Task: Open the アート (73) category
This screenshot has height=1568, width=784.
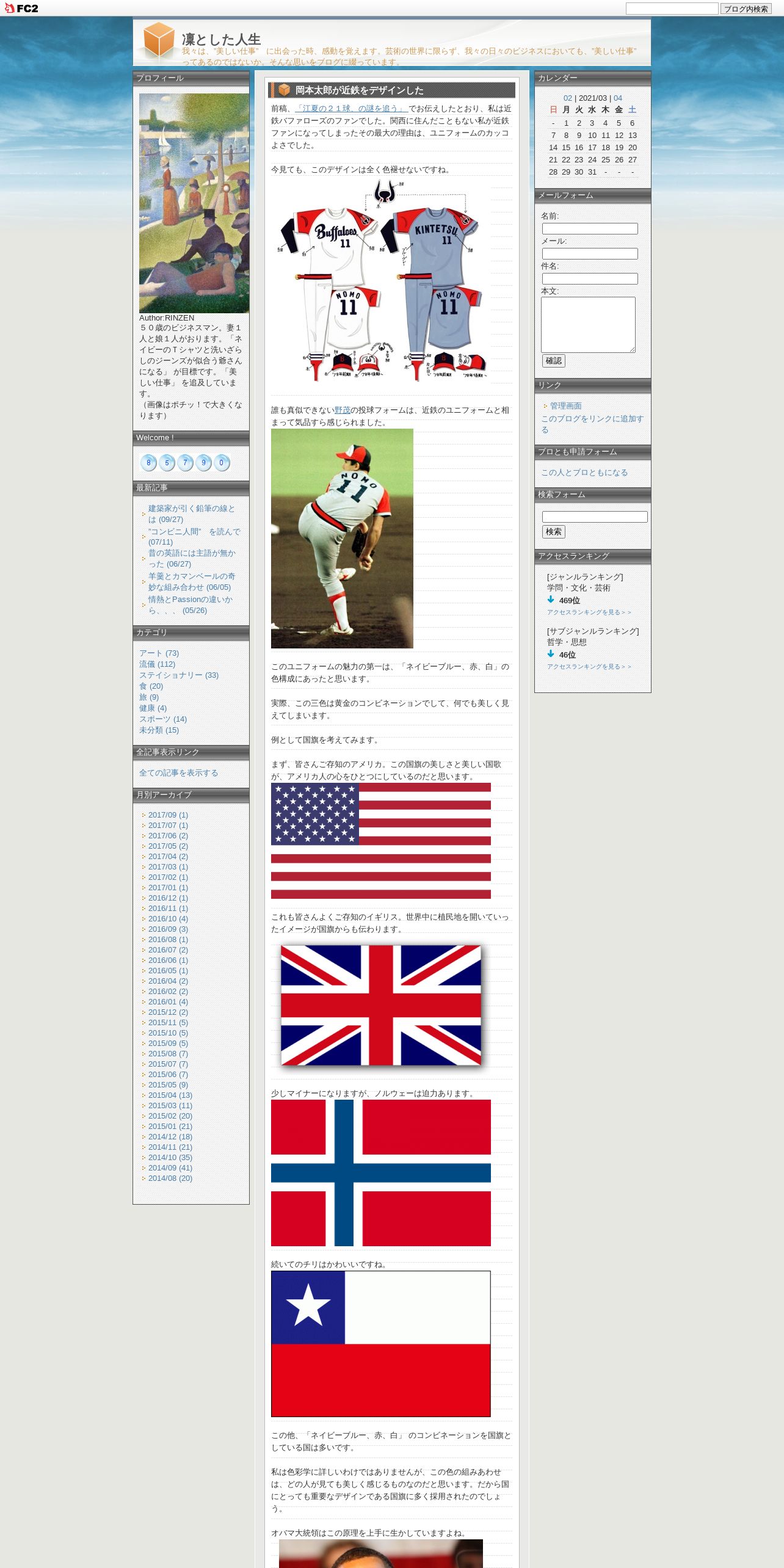Action: (x=159, y=653)
